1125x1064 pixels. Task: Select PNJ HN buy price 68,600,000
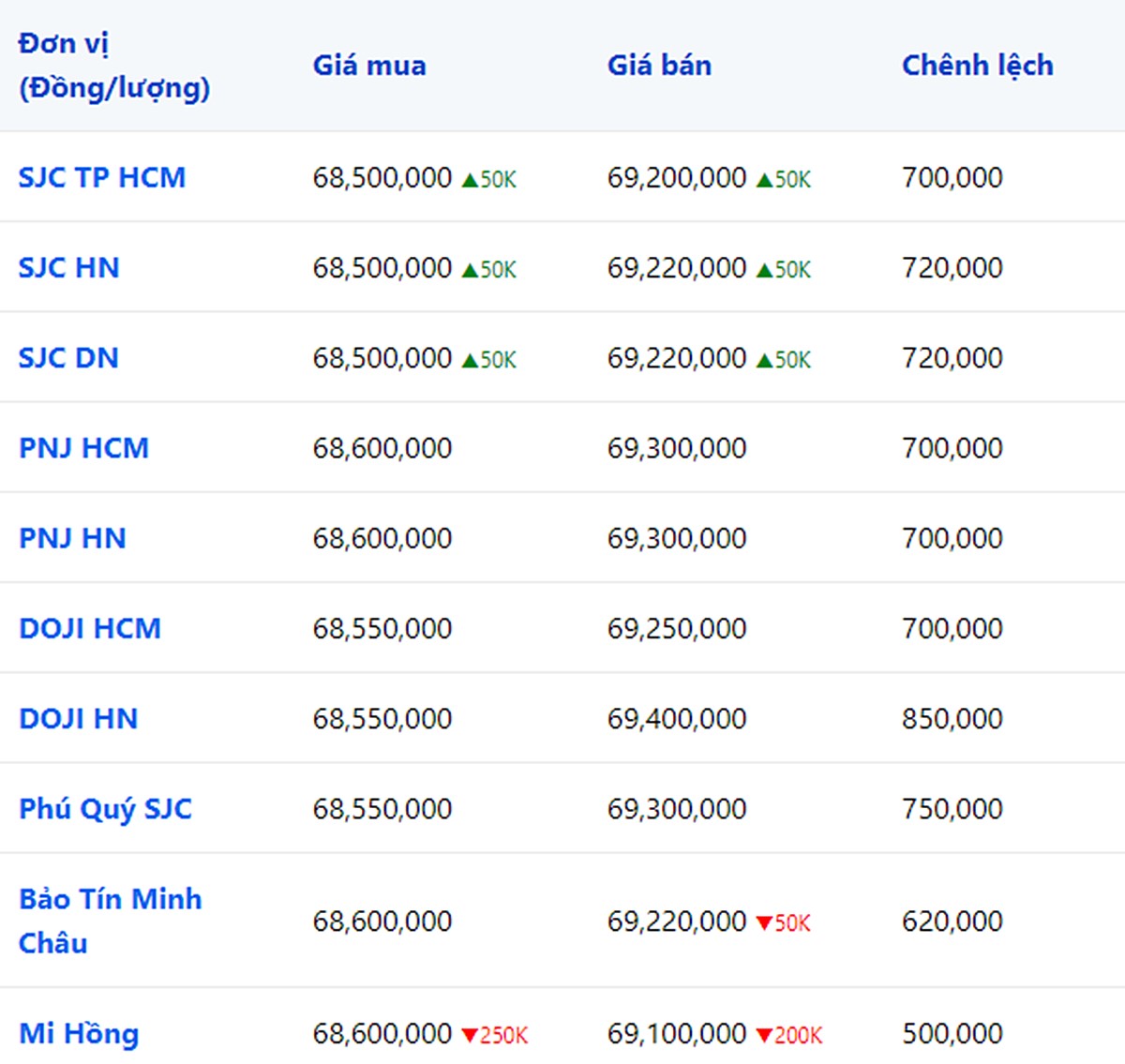click(x=382, y=537)
